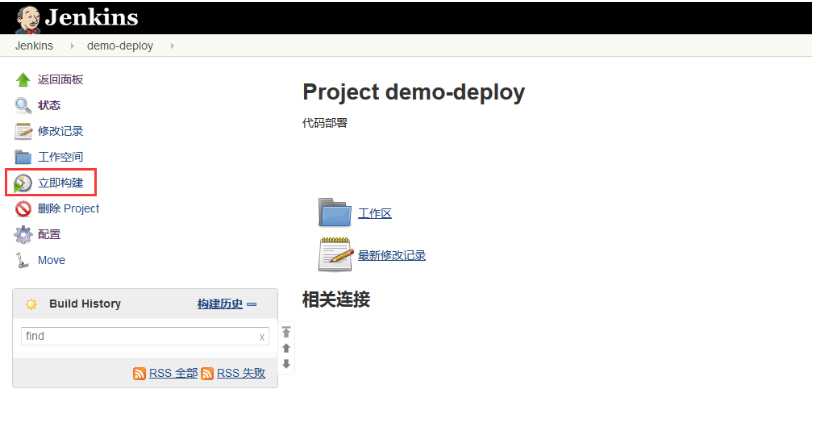
Task: Open the 构建历史 trend link
Action: click(x=220, y=304)
